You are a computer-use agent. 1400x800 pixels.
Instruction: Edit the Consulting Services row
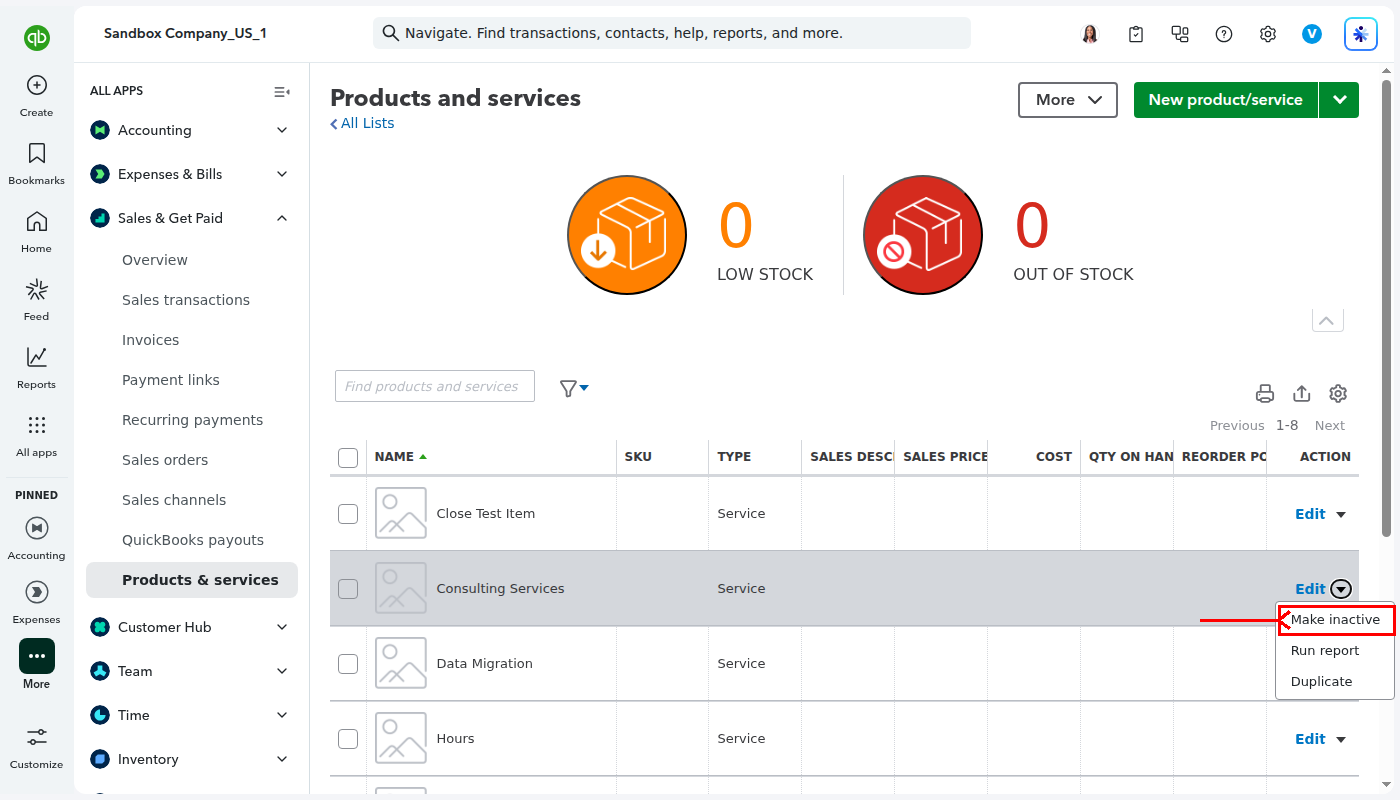click(1310, 589)
